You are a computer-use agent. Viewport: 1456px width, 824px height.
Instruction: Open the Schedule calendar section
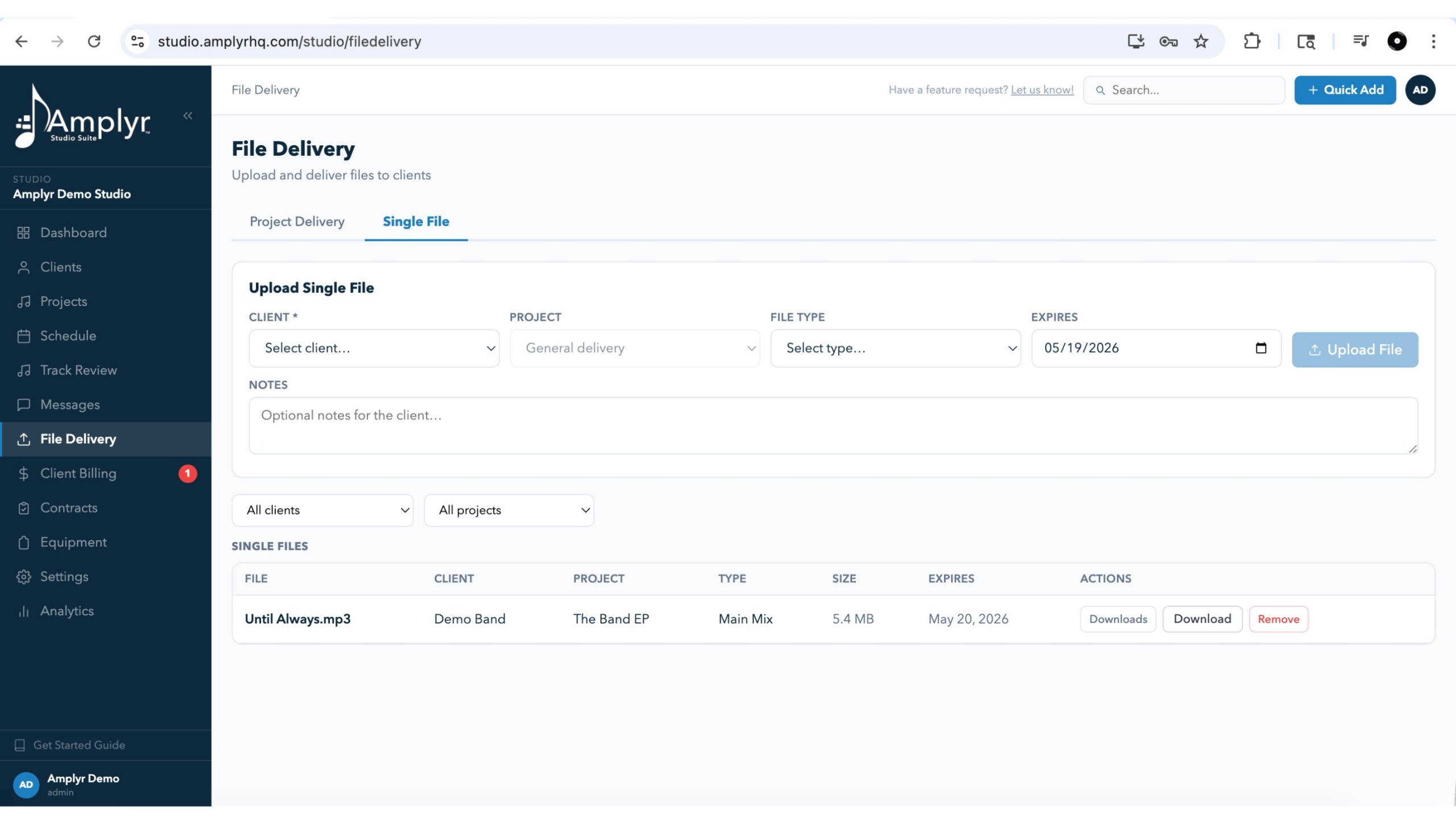[x=68, y=336]
